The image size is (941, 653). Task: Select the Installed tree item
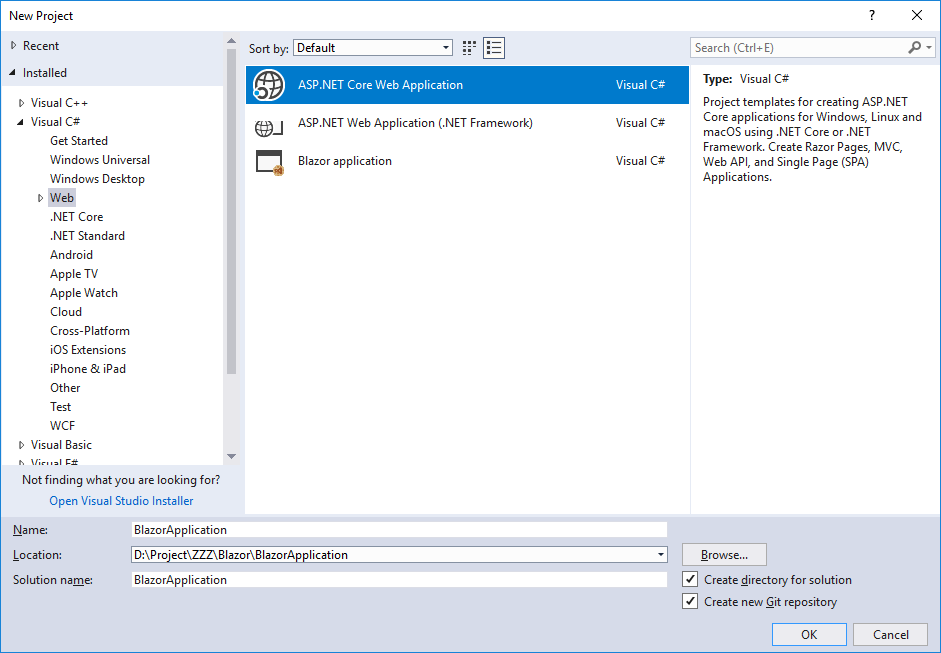coord(44,73)
